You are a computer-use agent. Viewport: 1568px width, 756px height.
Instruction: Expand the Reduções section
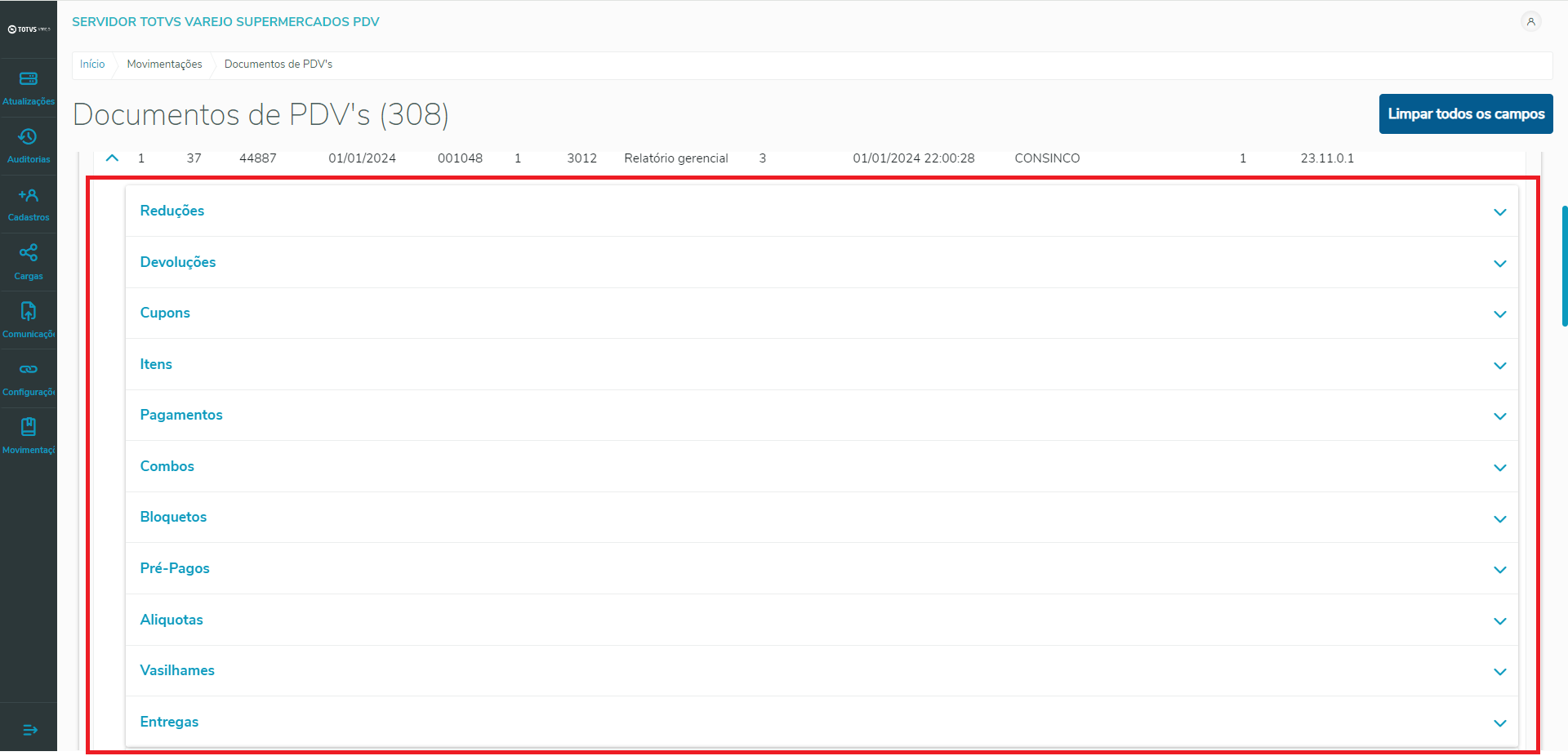click(822, 211)
